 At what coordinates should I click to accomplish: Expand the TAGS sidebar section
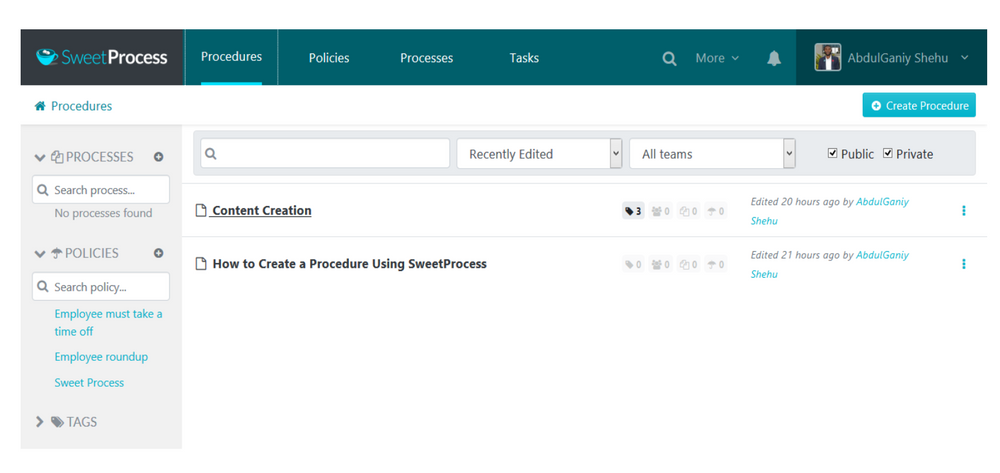(40, 422)
